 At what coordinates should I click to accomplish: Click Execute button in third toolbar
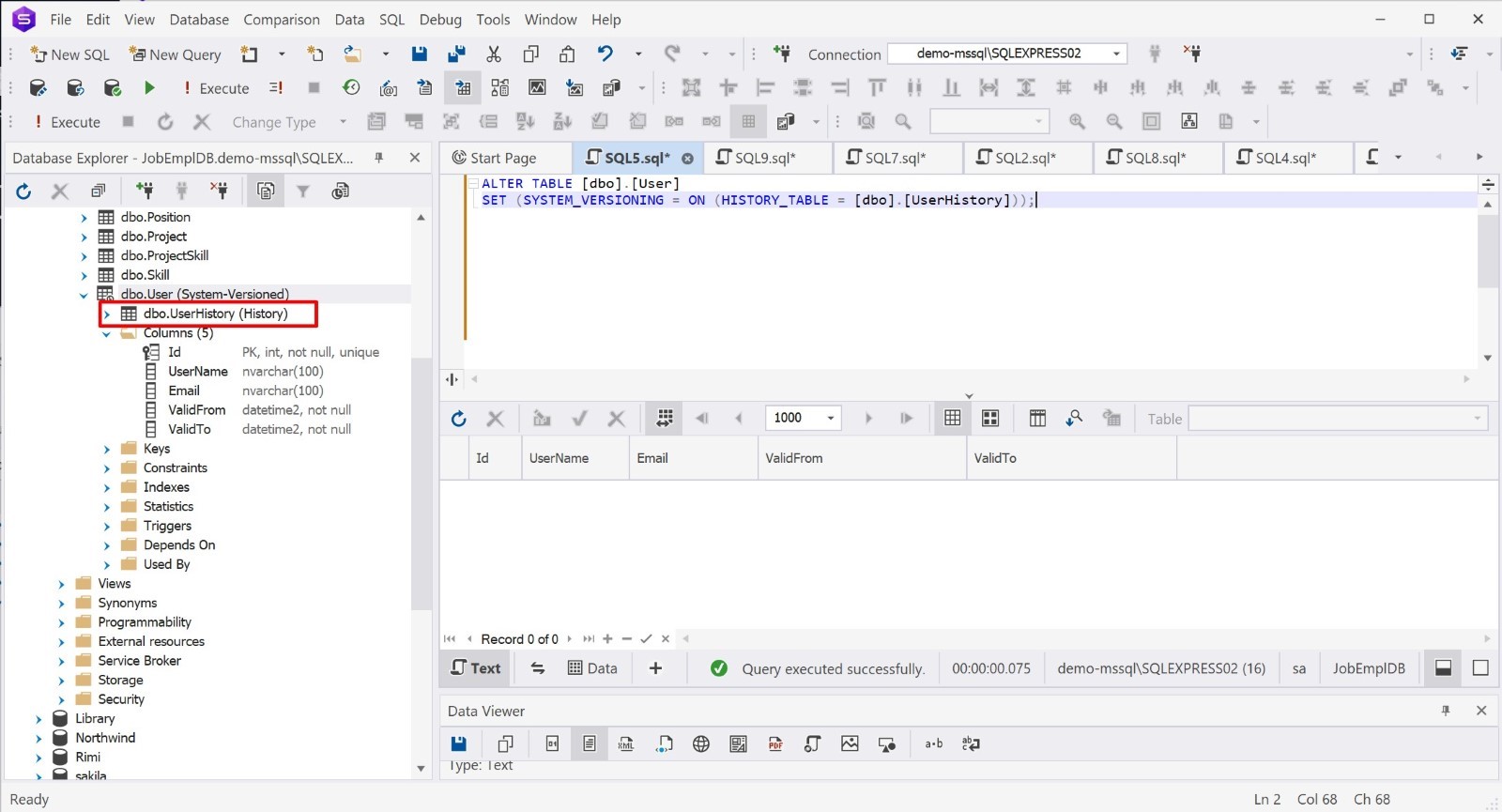[67, 122]
